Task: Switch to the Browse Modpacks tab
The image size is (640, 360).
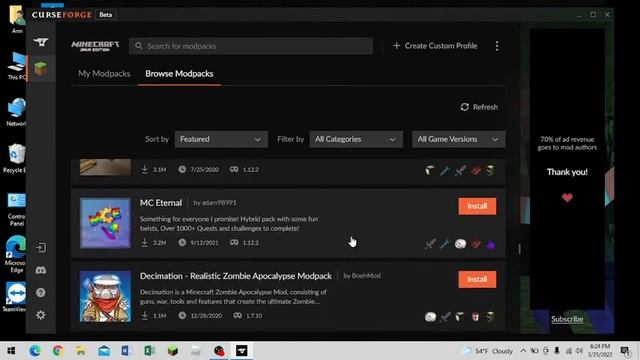Action: pyautogui.click(x=179, y=73)
